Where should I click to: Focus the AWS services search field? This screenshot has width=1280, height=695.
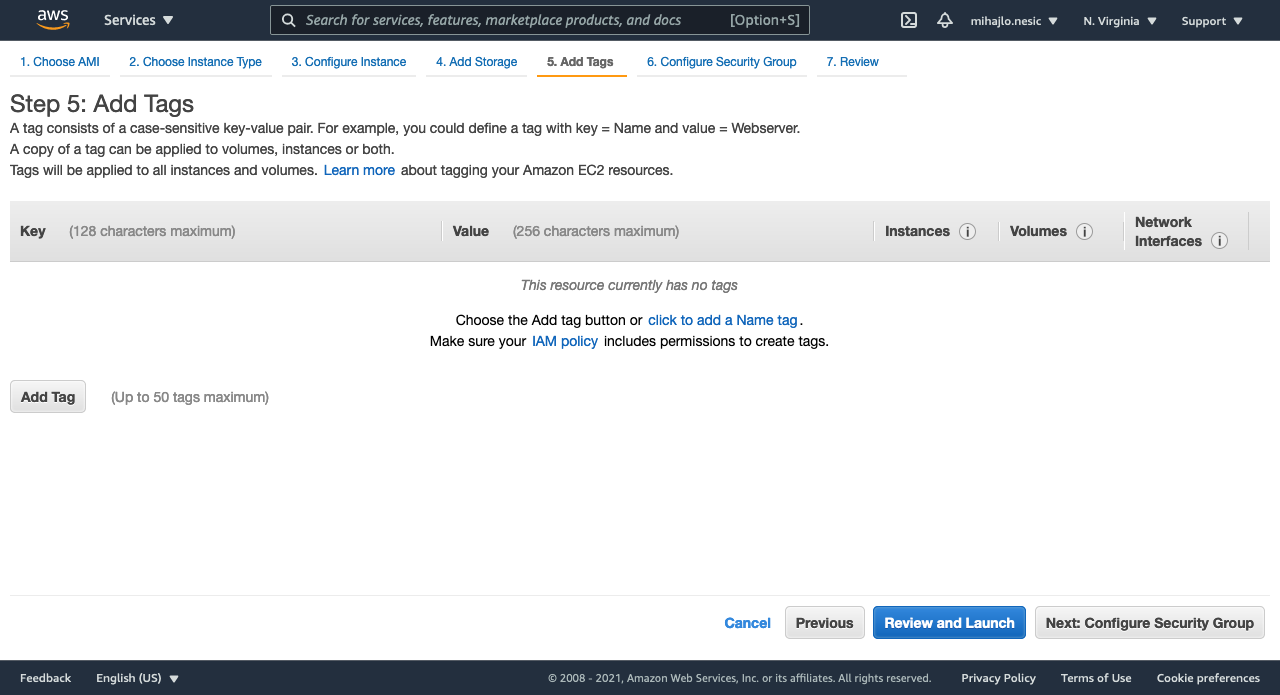click(x=540, y=20)
